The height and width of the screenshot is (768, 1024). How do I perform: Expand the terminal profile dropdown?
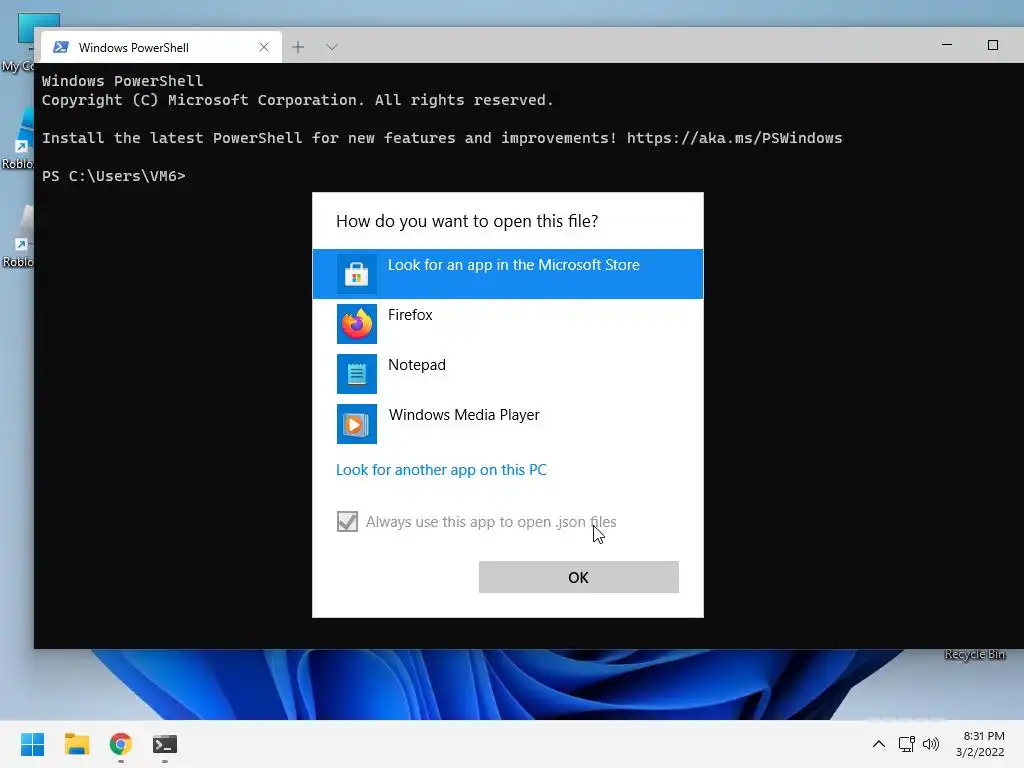coord(332,47)
